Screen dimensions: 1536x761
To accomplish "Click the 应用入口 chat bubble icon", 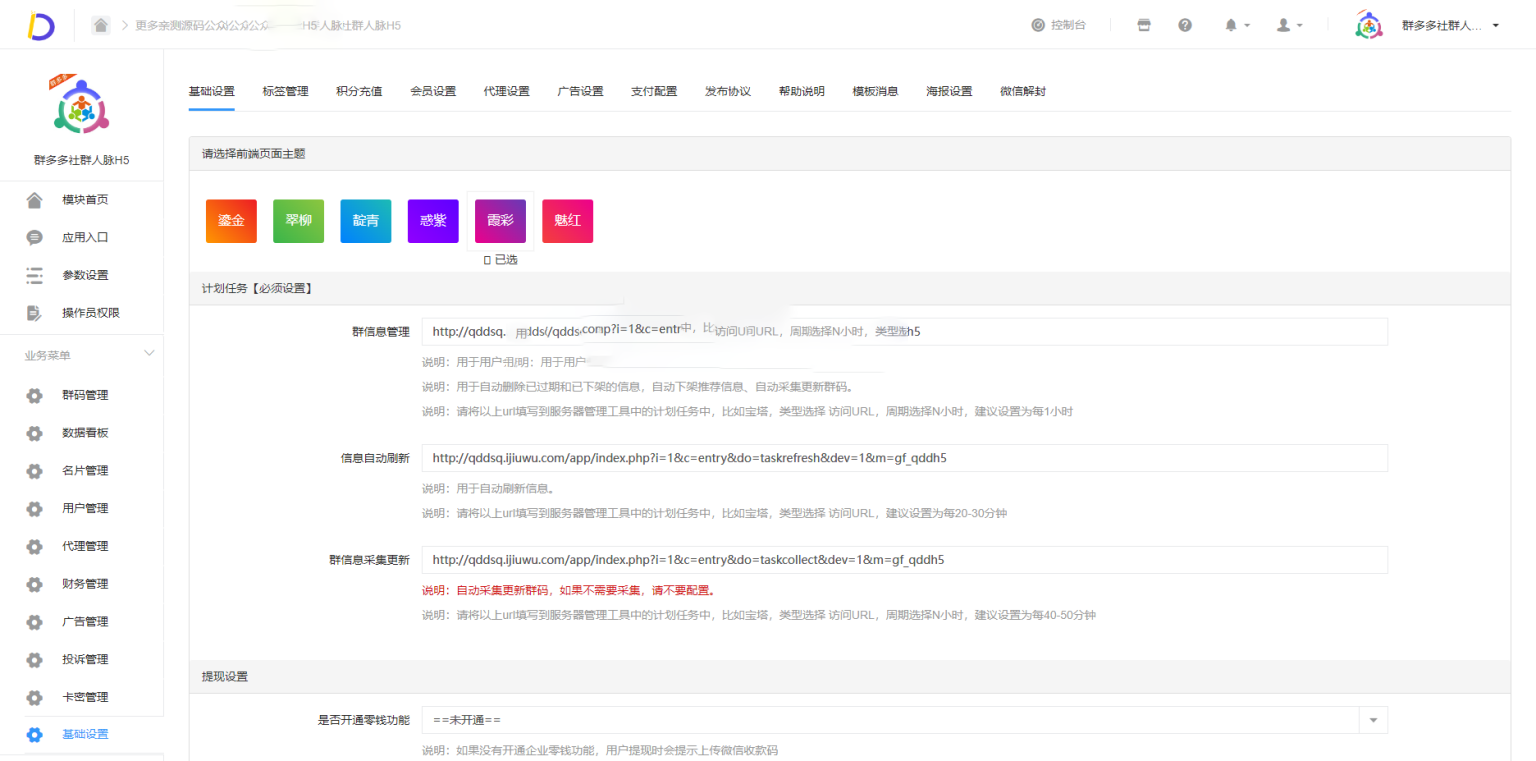I will pos(35,238).
